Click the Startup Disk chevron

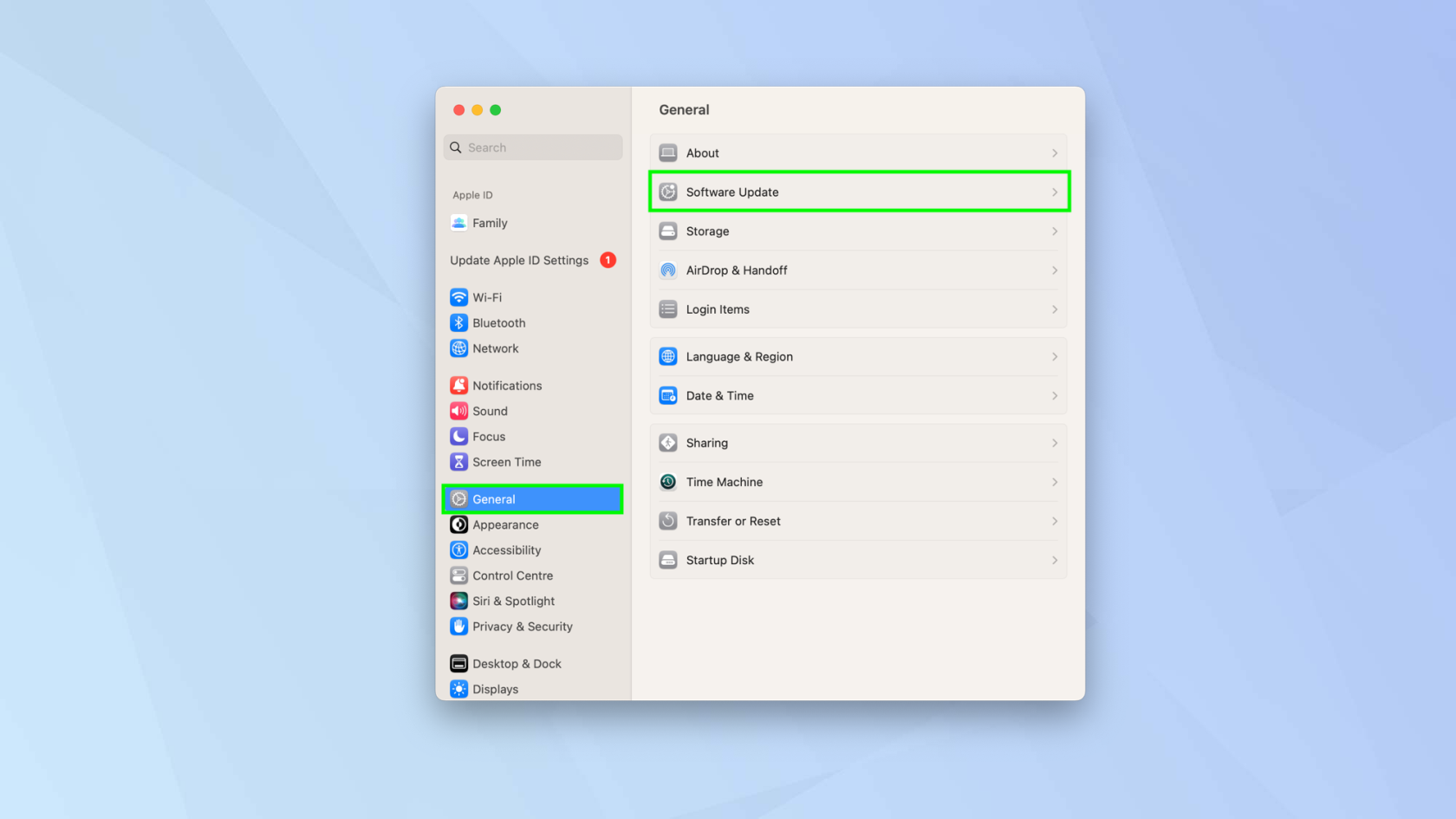tap(1055, 560)
